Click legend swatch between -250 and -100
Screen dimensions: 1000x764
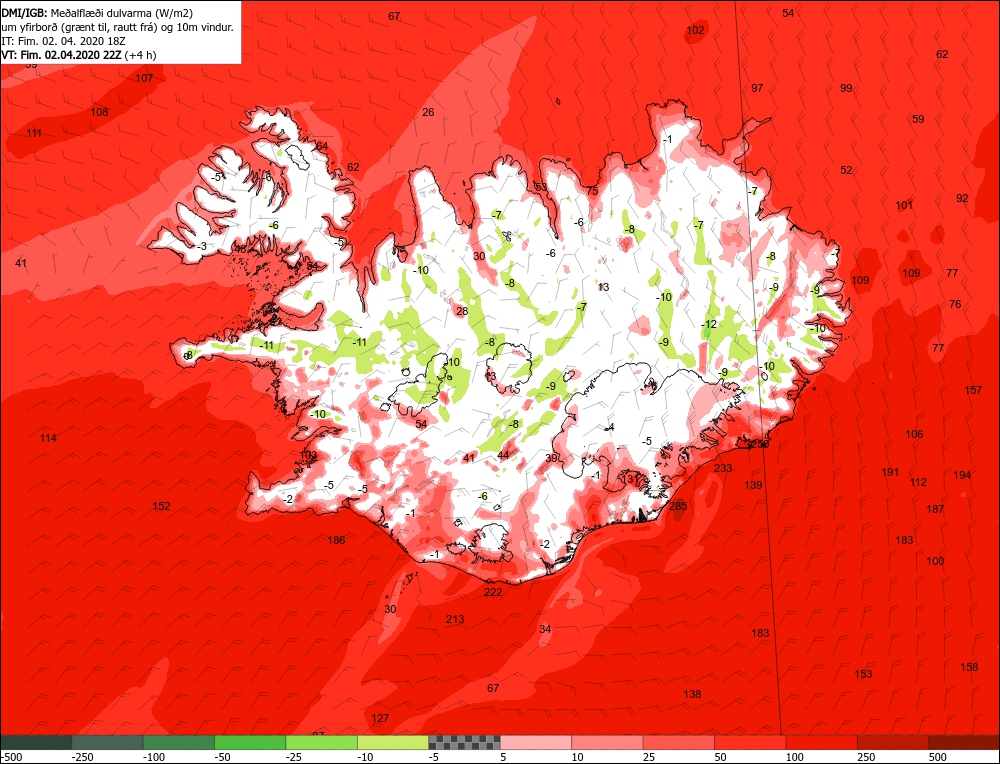pos(108,742)
